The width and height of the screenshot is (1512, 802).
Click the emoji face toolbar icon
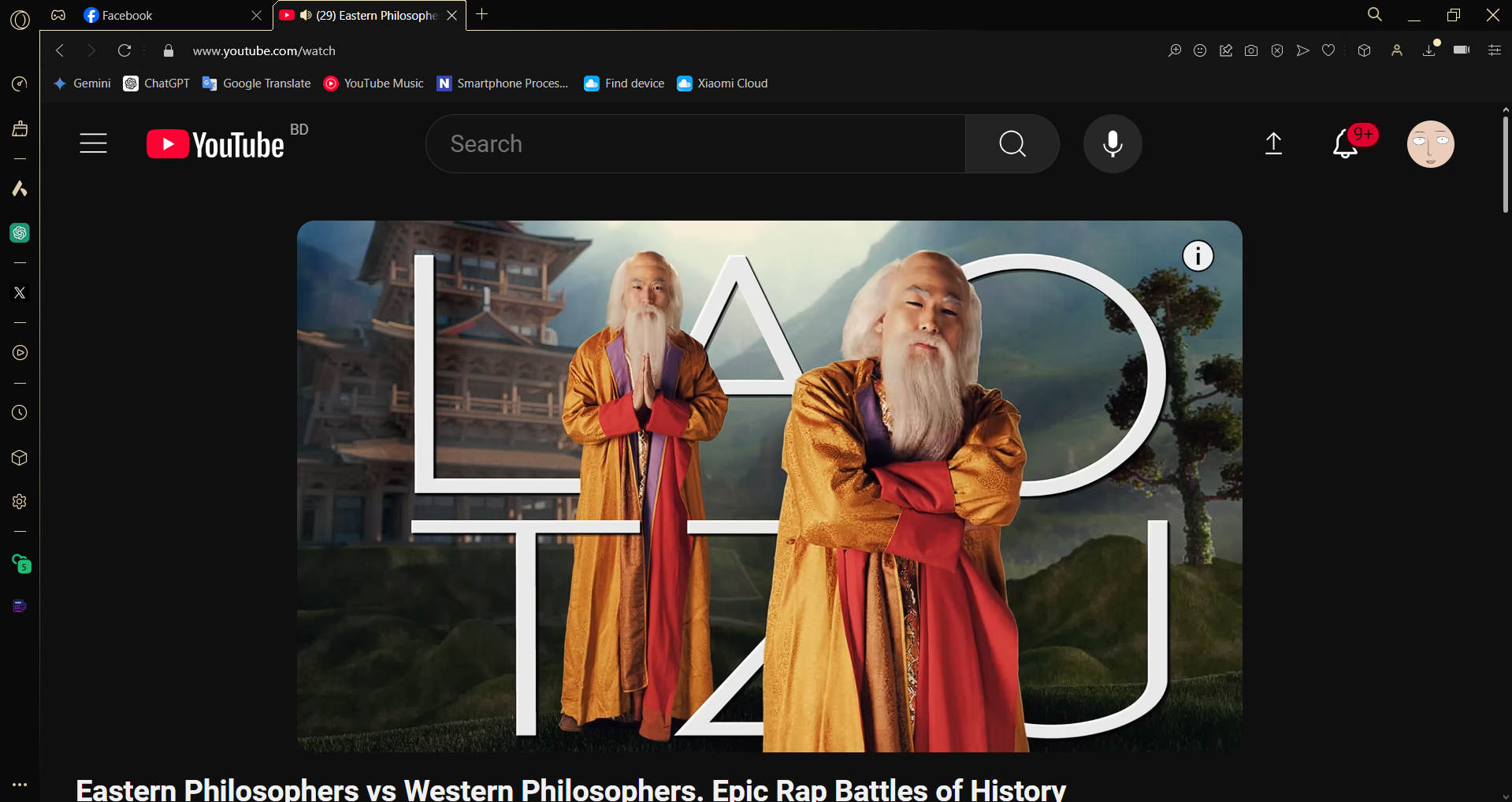[1200, 50]
